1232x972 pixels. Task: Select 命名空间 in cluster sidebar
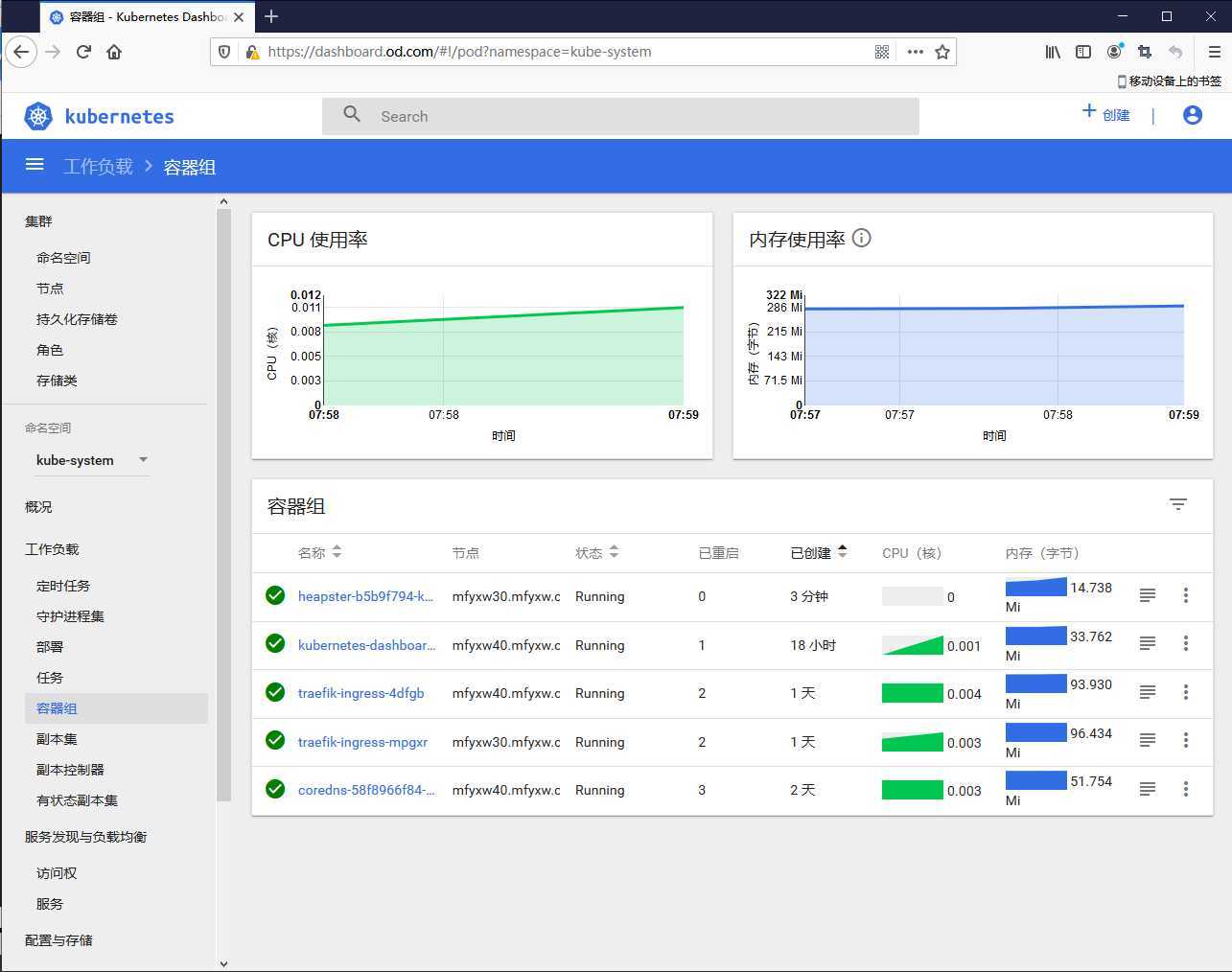[63, 258]
